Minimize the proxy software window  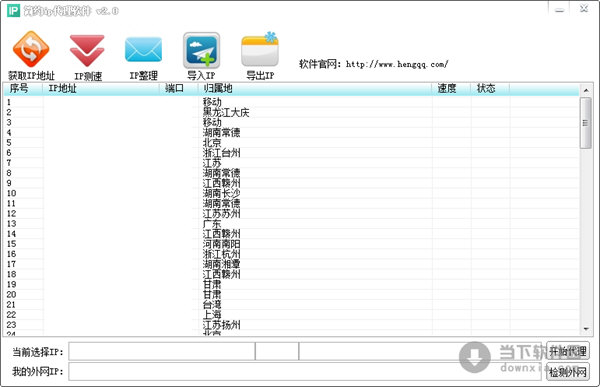point(559,9)
